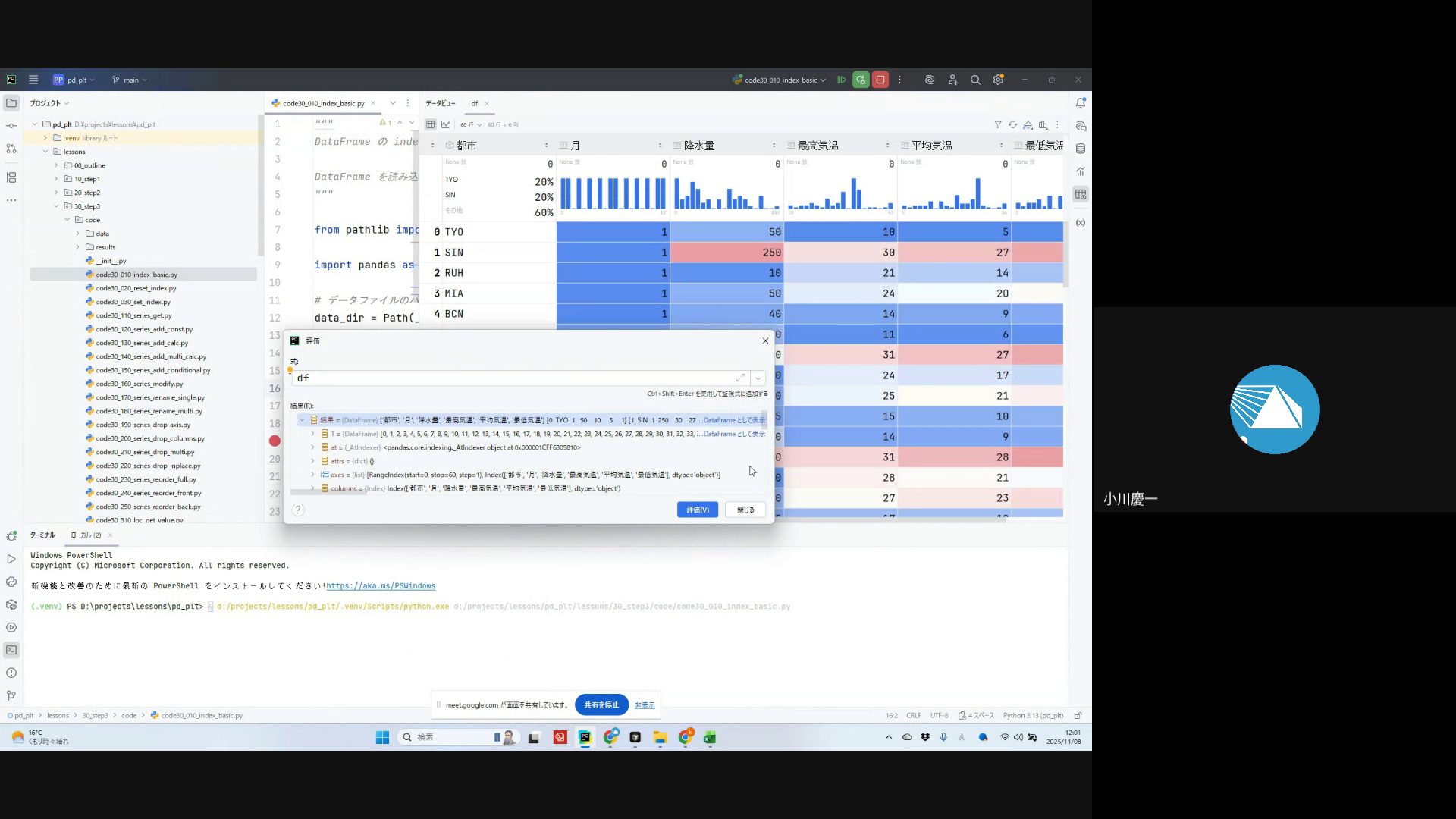Collapse the 30_step3 folder
The height and width of the screenshot is (819, 1456).
[56, 206]
